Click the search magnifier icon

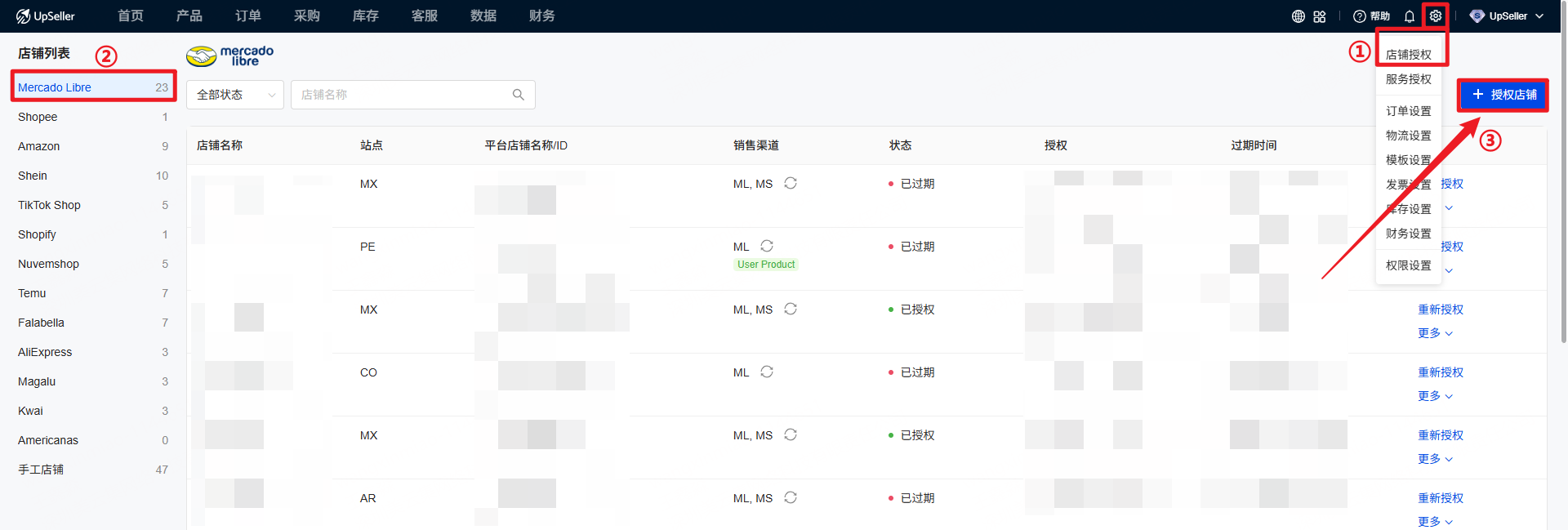tap(519, 95)
